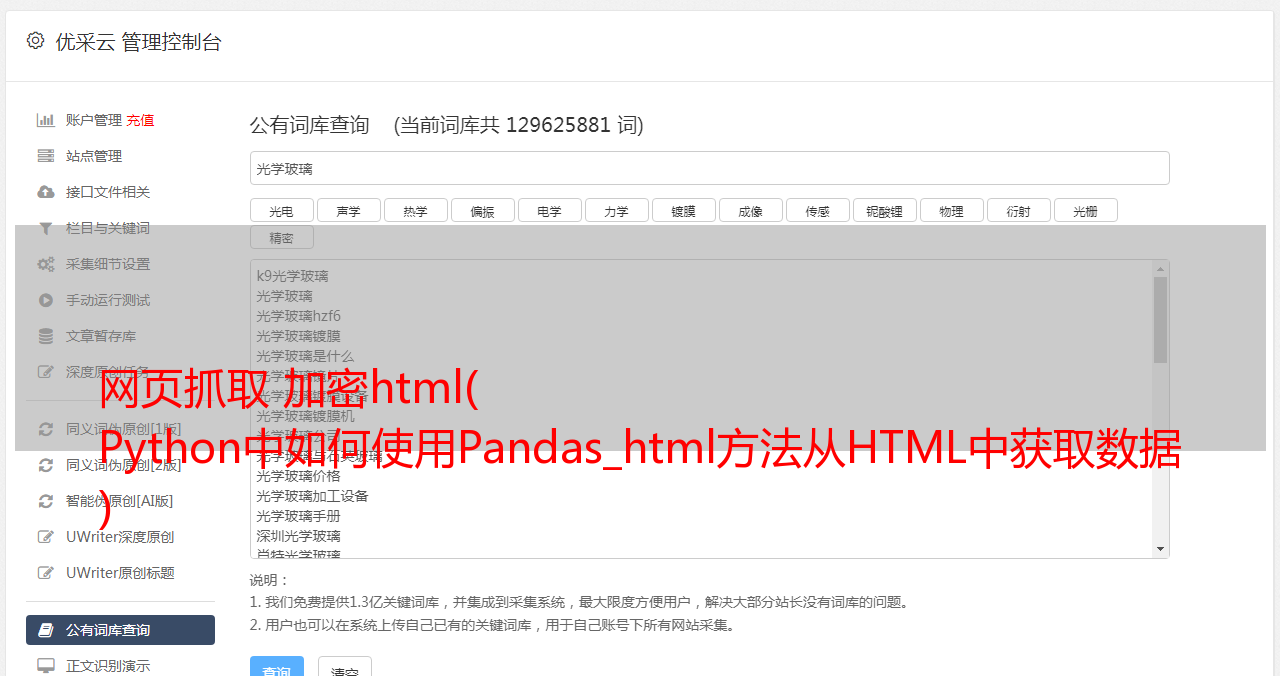Select the 站点管理 server icon
This screenshot has width=1280, height=676.
click(x=46, y=156)
